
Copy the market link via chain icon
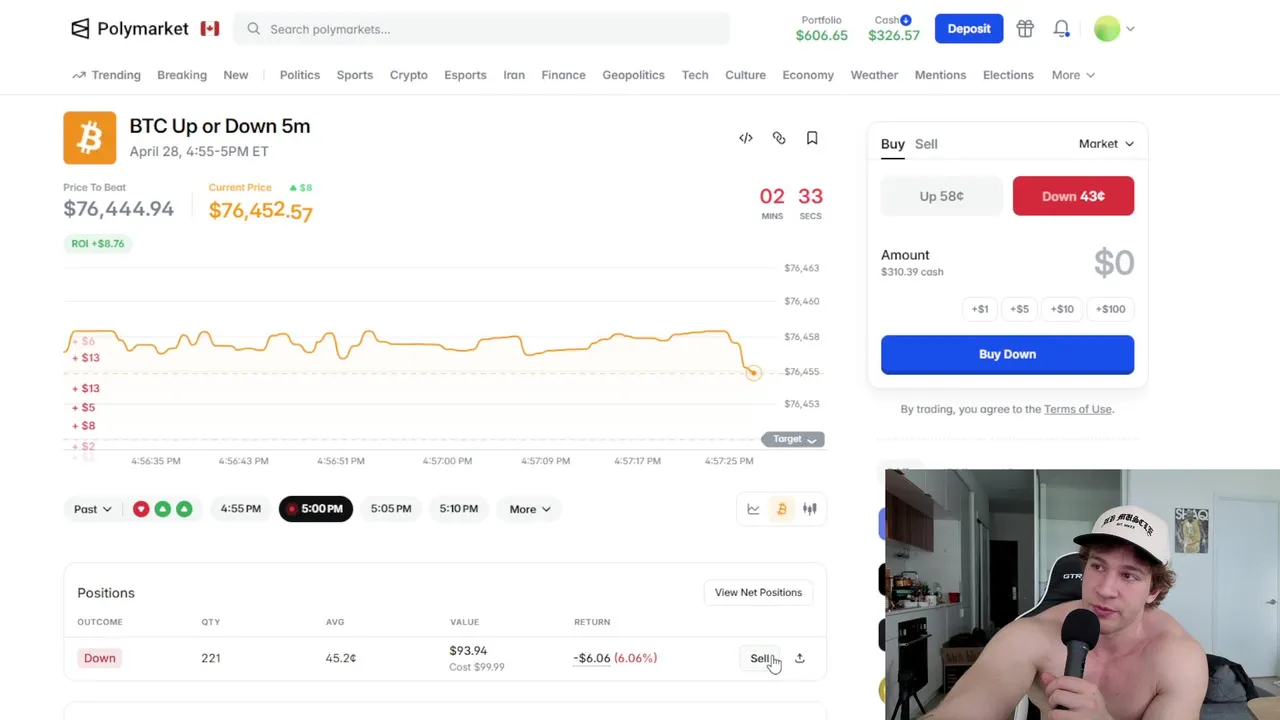779,138
